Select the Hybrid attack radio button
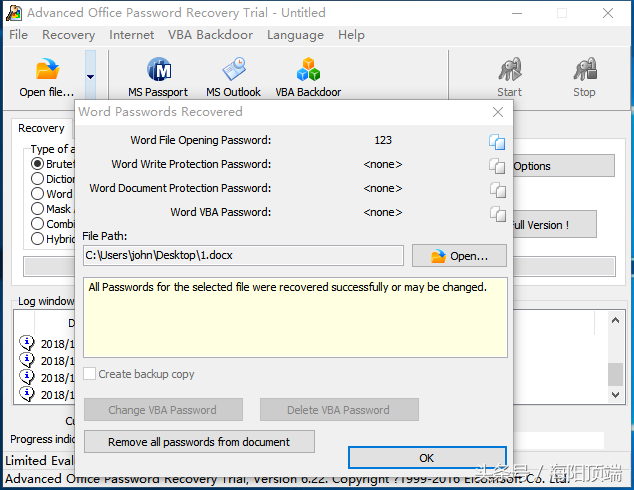Screen dimensions: 634x490 pyautogui.click(x=37, y=239)
